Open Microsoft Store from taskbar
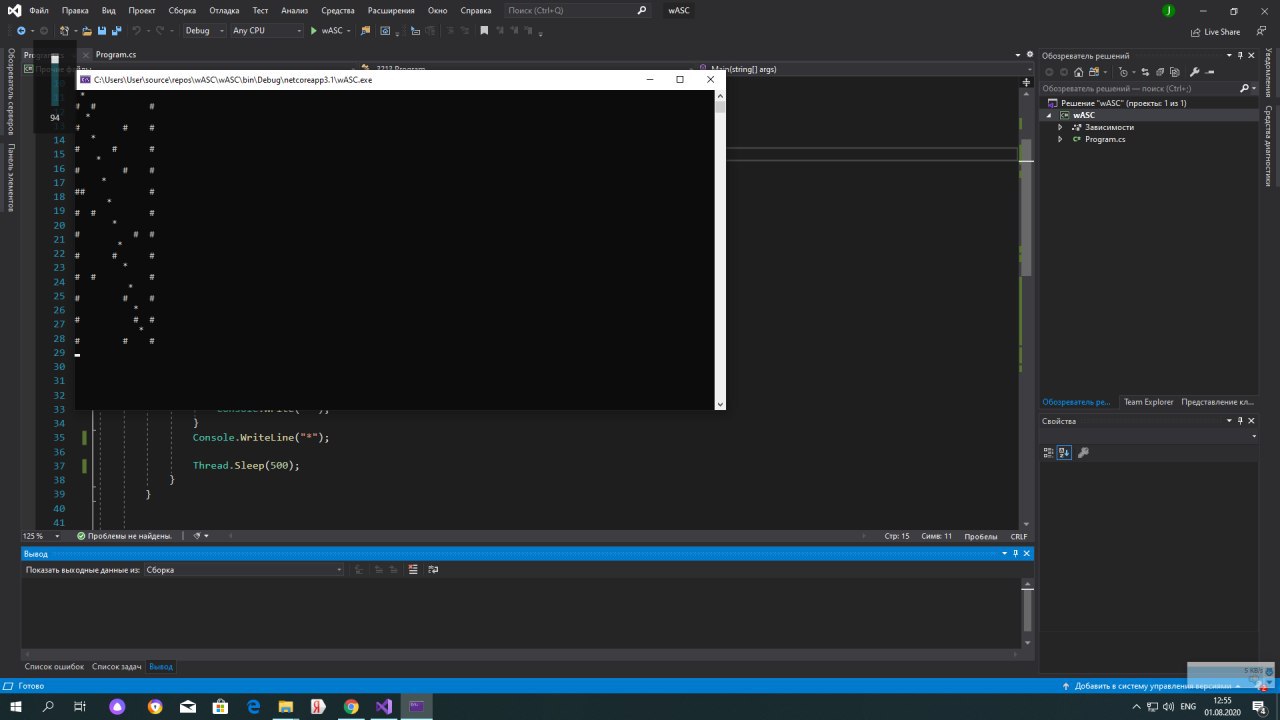 coord(220,706)
